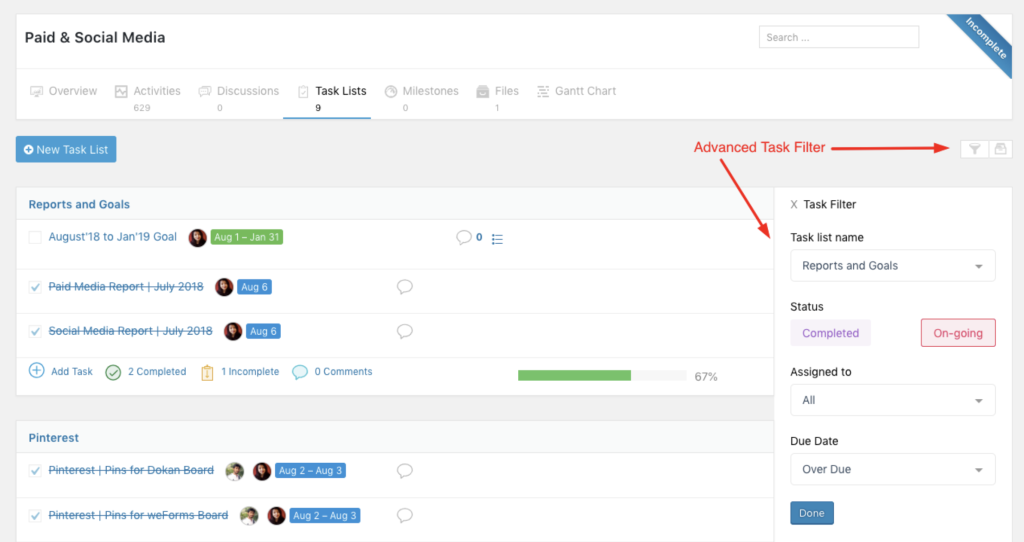Click the 1 Incomplete label
1024x542 pixels.
pos(249,372)
